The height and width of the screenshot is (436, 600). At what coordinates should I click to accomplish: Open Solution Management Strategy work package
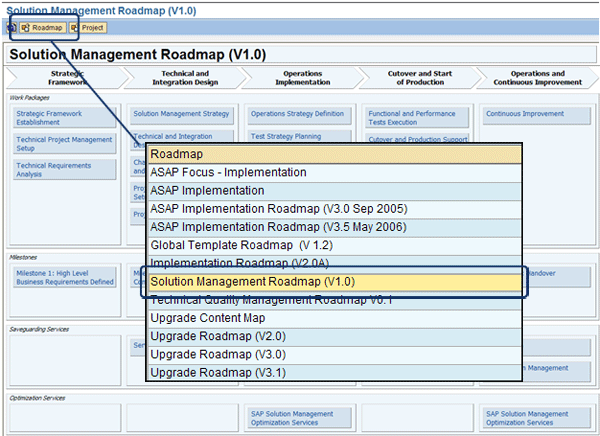click(x=182, y=116)
